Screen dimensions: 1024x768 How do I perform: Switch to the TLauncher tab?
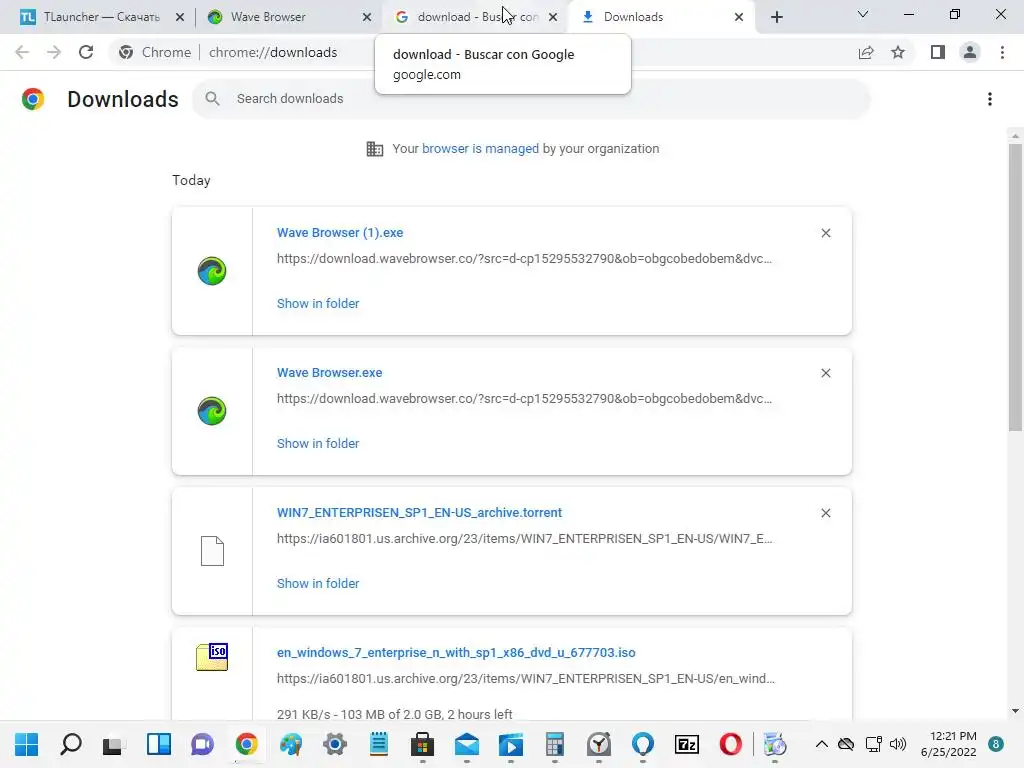click(x=101, y=17)
